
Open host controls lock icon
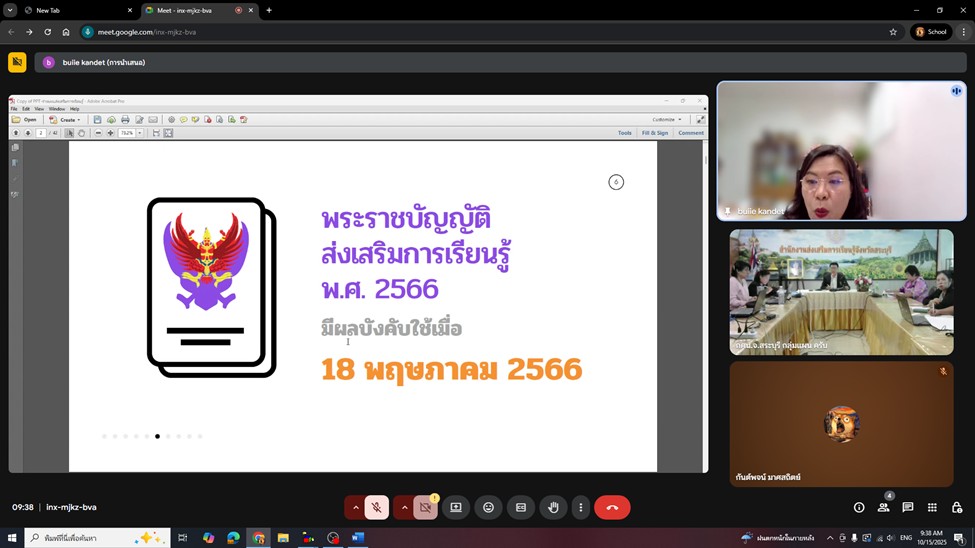[x=957, y=507]
